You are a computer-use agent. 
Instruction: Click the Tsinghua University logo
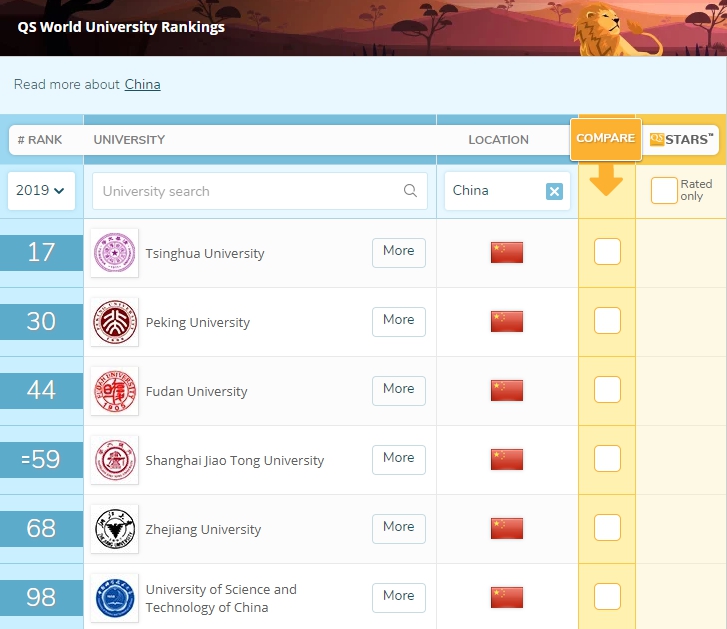(114, 253)
